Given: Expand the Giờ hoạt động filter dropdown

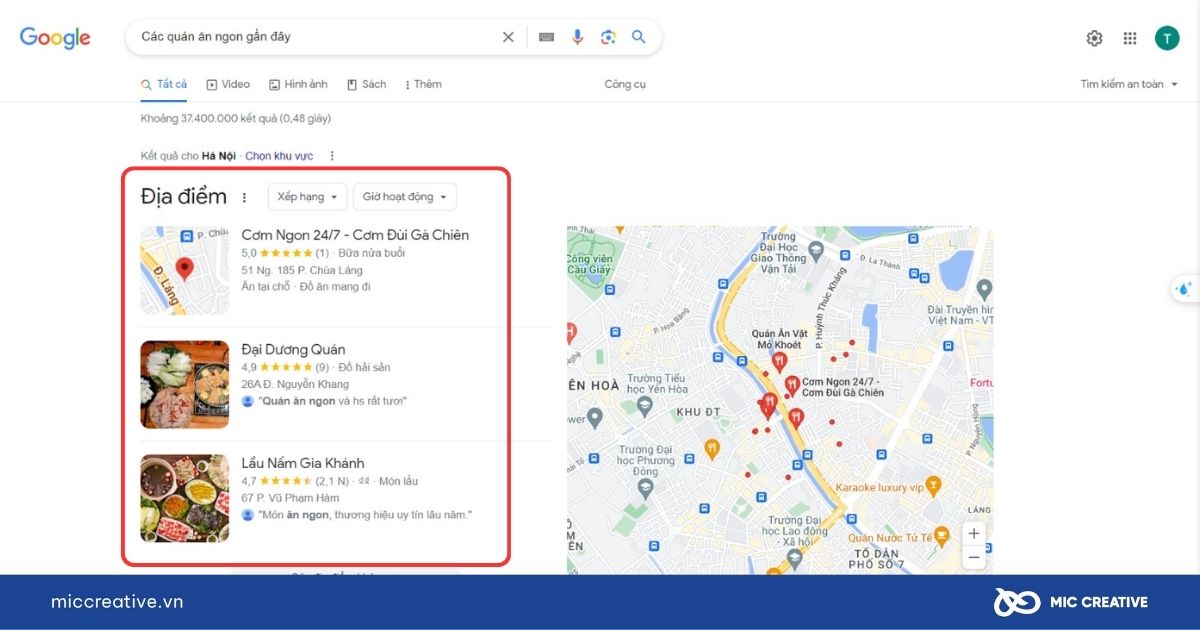Looking at the screenshot, I should [405, 197].
